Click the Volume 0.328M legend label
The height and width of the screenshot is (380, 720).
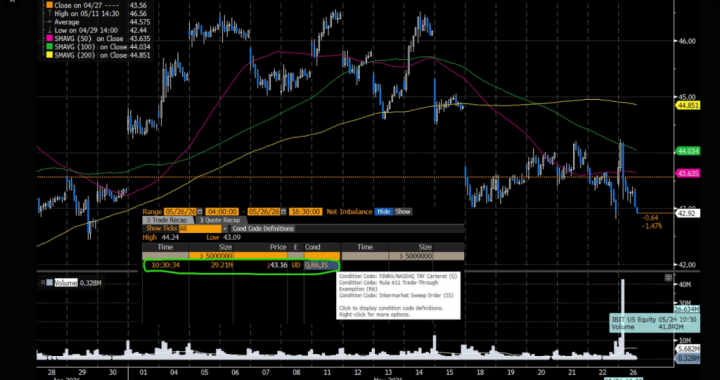[x=78, y=283]
